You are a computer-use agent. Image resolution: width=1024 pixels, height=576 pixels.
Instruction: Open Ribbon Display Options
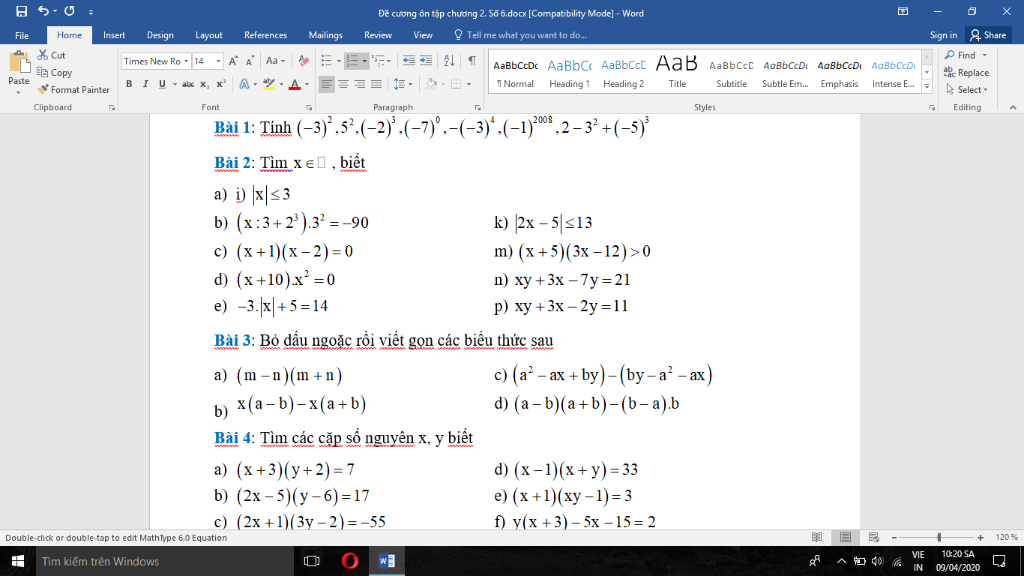pos(903,12)
